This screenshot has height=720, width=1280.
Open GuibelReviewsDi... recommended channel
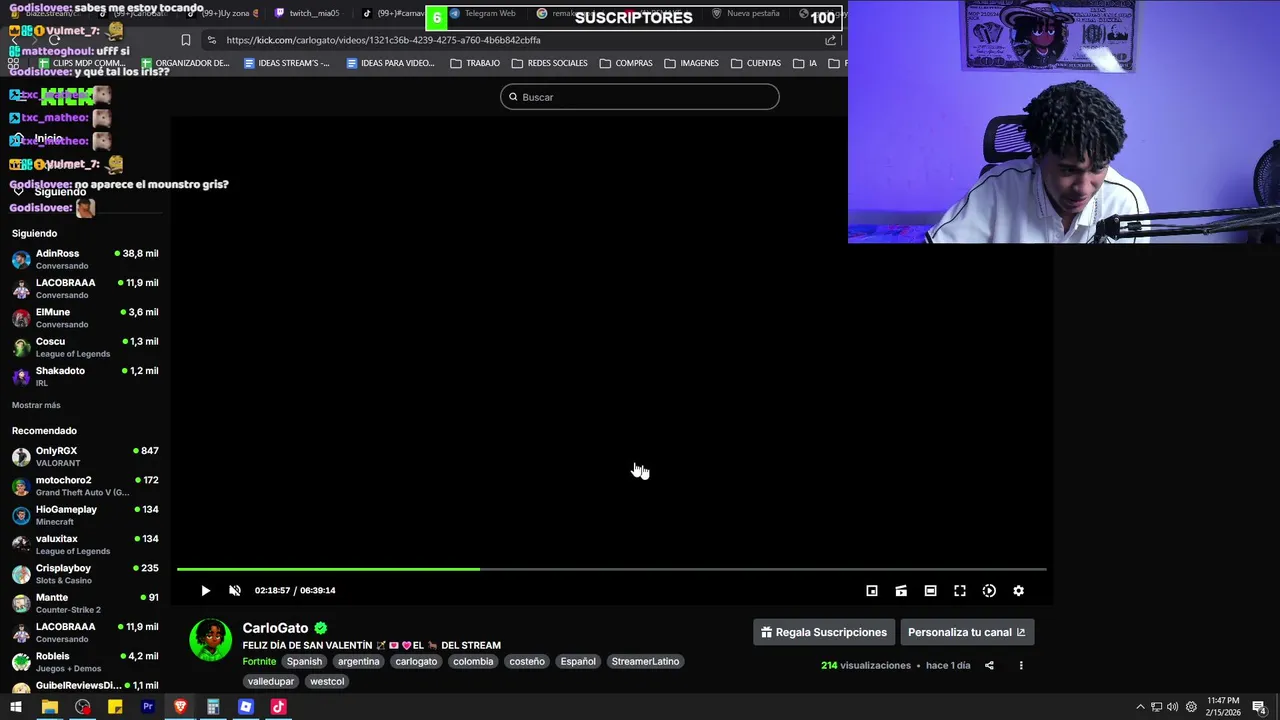coord(85,686)
